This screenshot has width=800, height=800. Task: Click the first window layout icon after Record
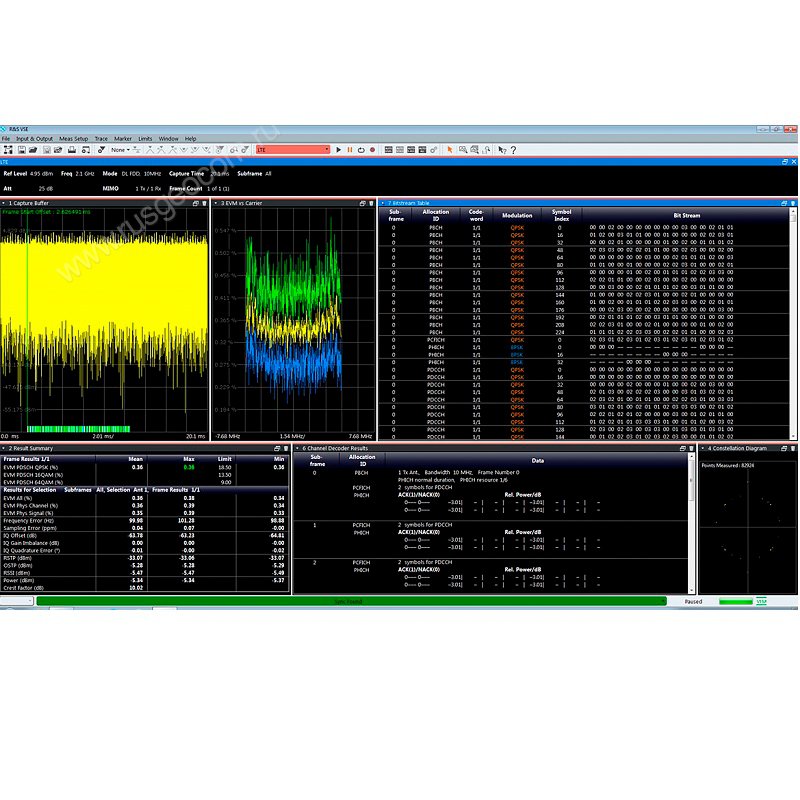(x=388, y=150)
